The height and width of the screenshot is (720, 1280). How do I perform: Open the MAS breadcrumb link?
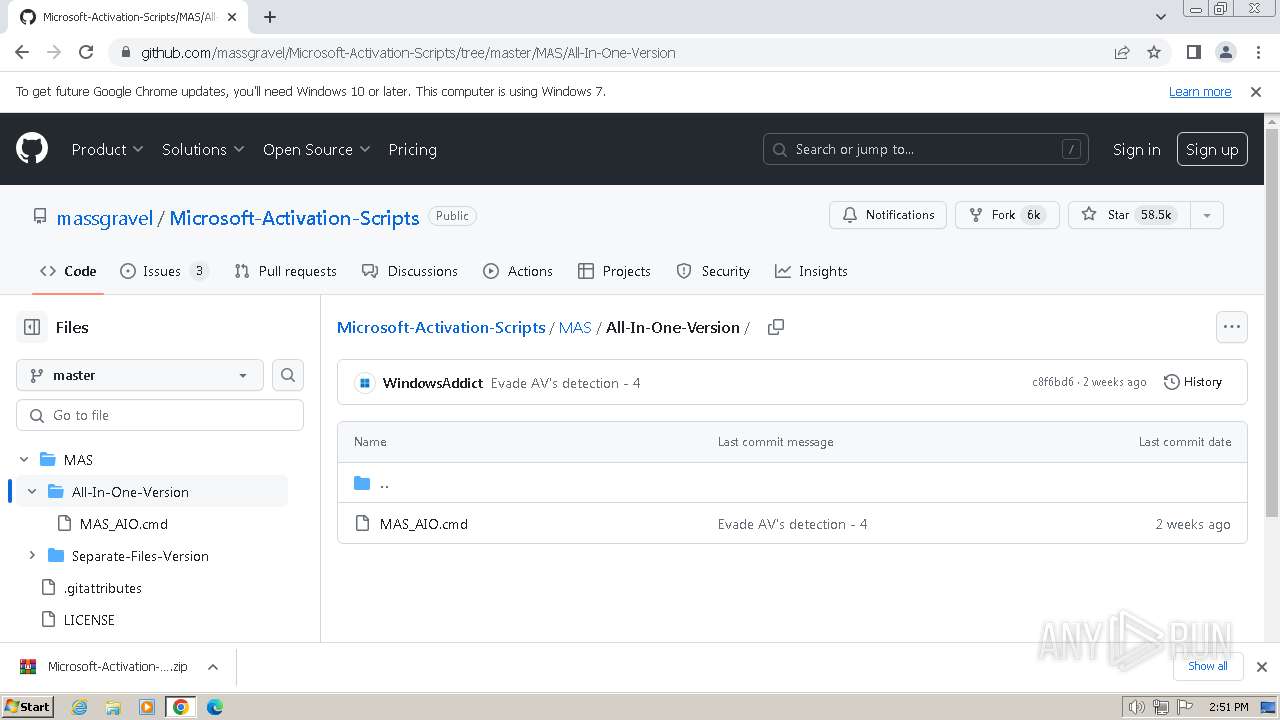[575, 327]
